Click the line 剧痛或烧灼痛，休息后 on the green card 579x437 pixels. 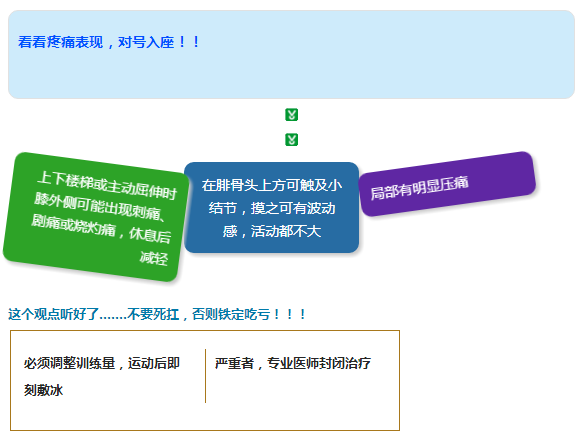[x=101, y=229]
